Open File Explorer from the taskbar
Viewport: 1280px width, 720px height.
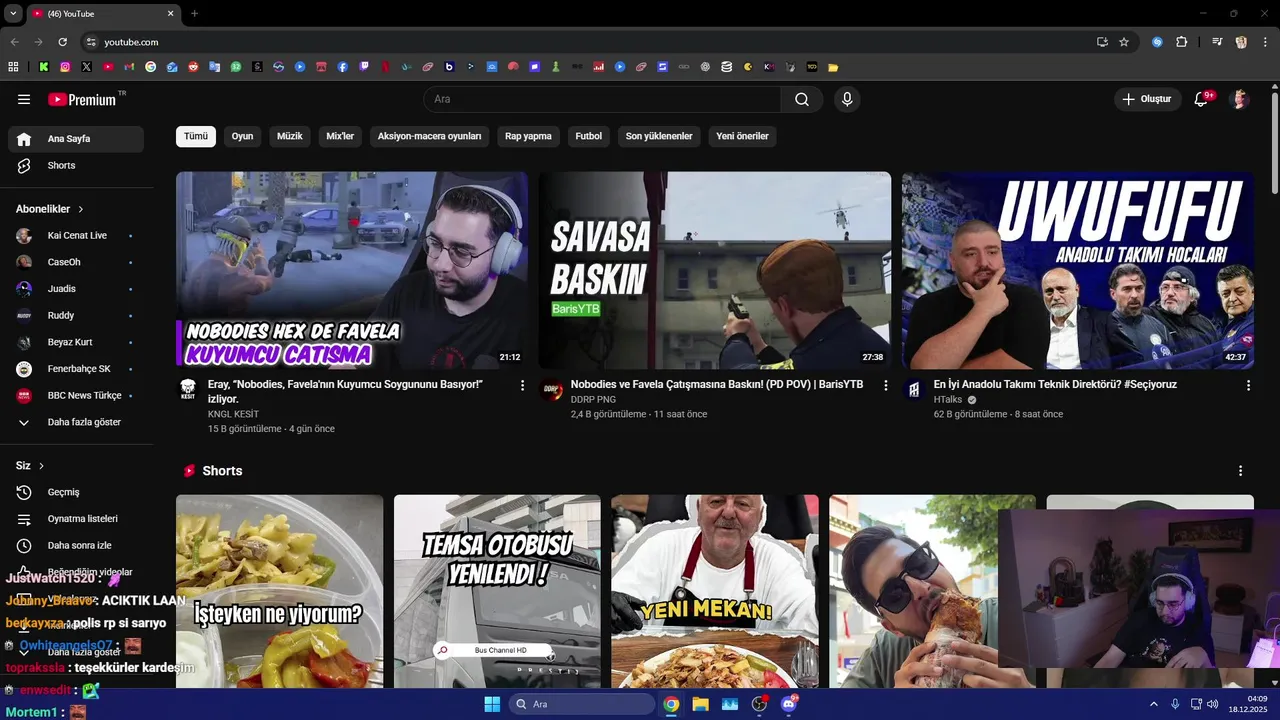point(700,704)
